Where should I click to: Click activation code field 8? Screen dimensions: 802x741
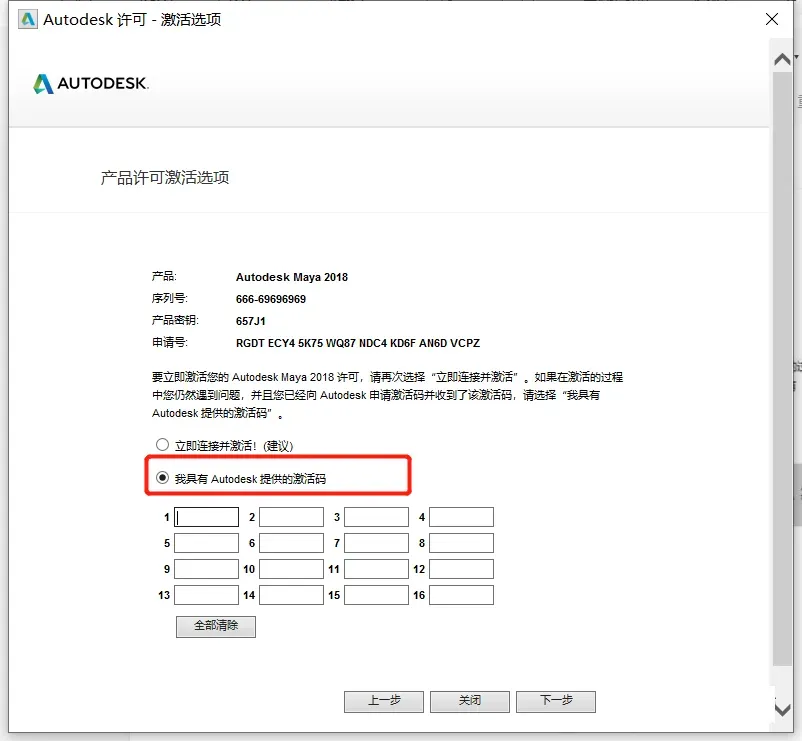tap(461, 543)
